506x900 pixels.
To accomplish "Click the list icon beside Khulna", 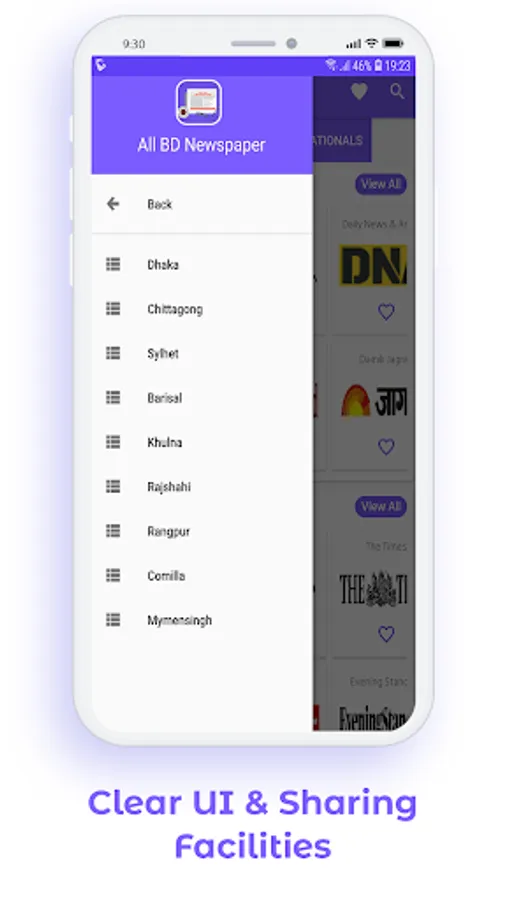I will pyautogui.click(x=113, y=442).
